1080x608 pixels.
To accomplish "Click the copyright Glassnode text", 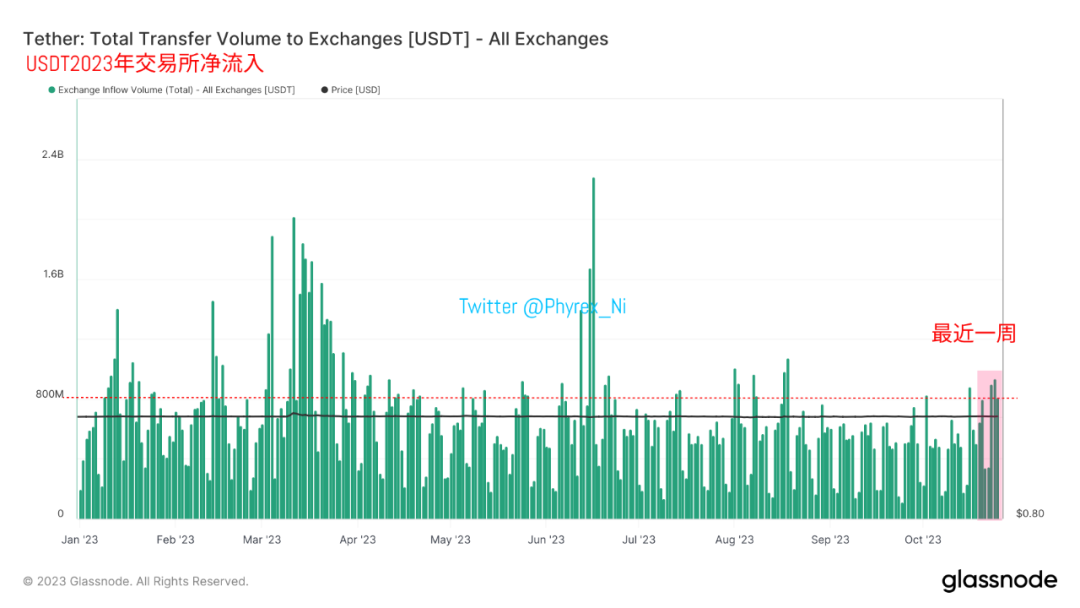I will pos(136,581).
